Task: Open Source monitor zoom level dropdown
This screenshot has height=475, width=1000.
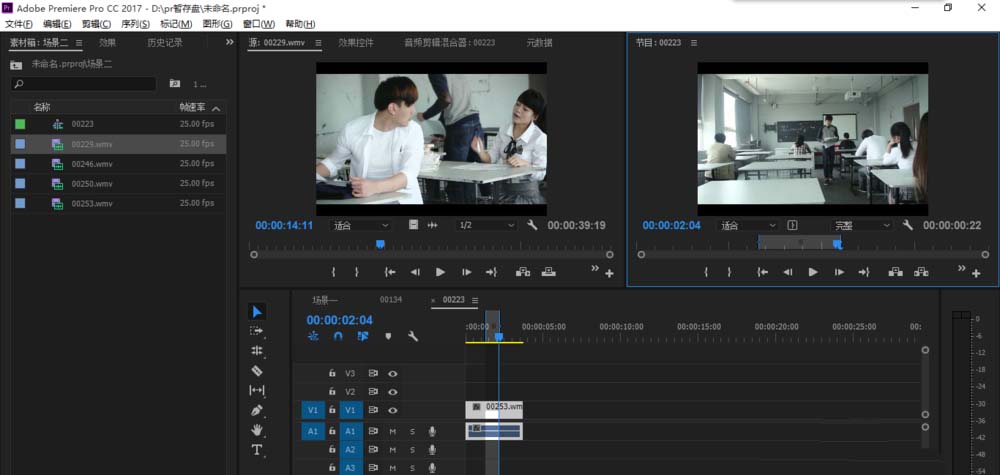Action: 361,225
